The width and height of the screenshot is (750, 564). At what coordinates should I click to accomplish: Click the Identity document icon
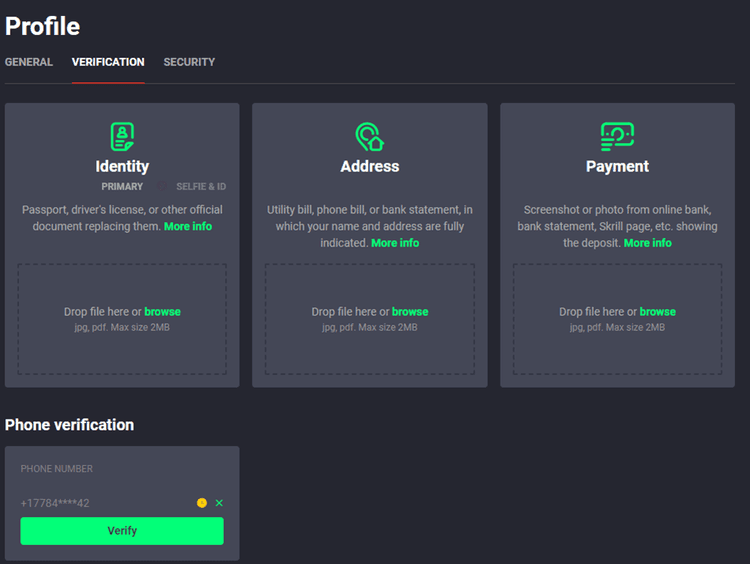pyautogui.click(x=122, y=136)
